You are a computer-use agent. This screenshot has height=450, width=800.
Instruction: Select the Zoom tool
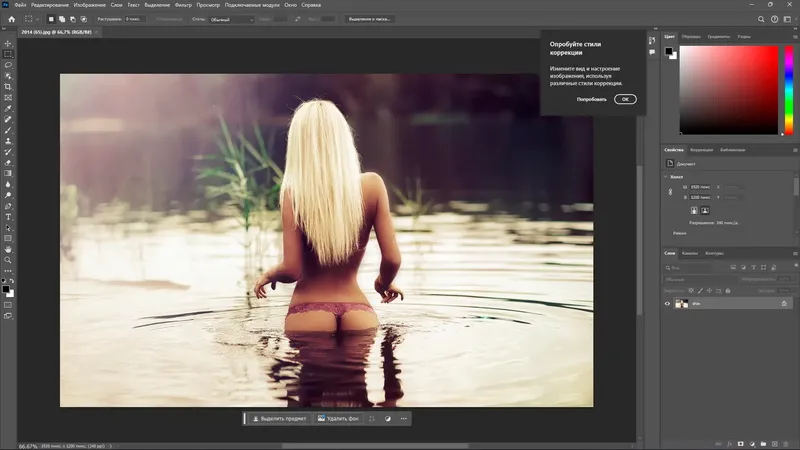8,259
